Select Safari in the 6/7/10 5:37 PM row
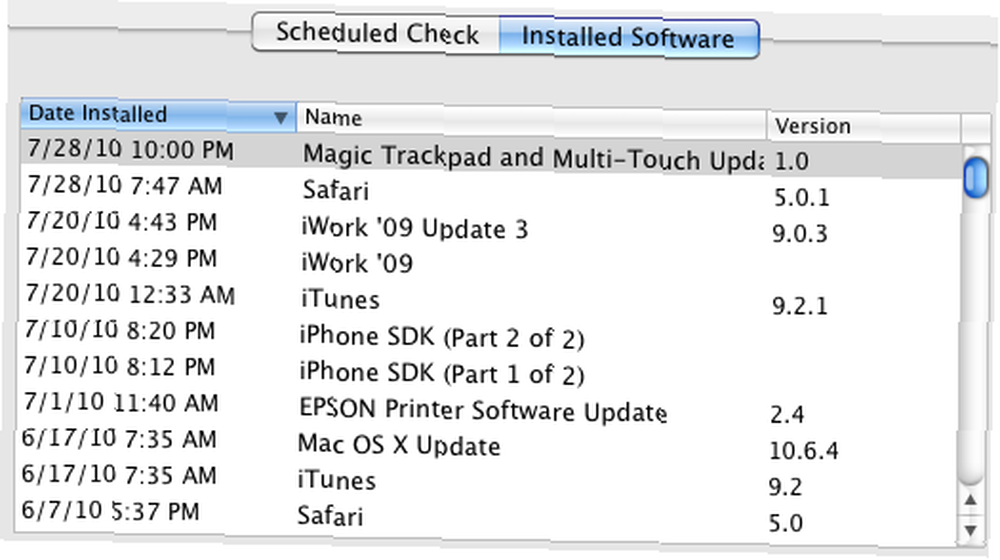Image resolution: width=1000 pixels, height=560 pixels. coord(330,516)
